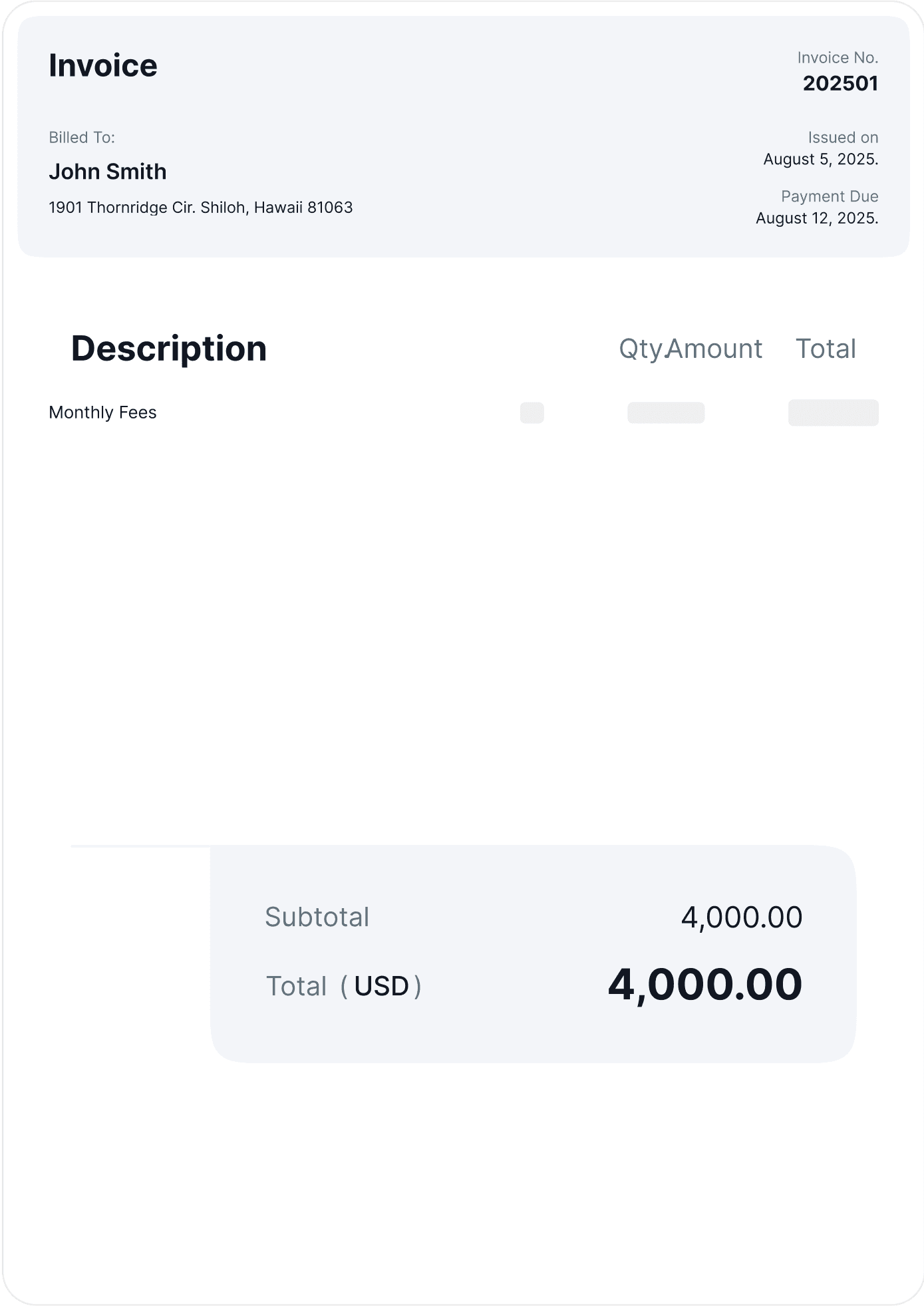924x1306 pixels.
Task: Click the Qty column header
Action: (641, 349)
